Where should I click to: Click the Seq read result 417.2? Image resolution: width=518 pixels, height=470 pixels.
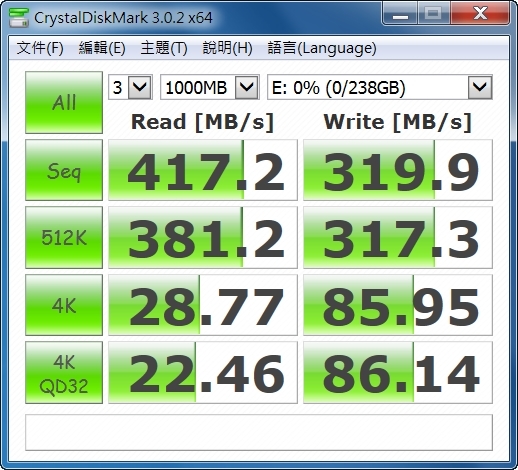click(x=203, y=170)
